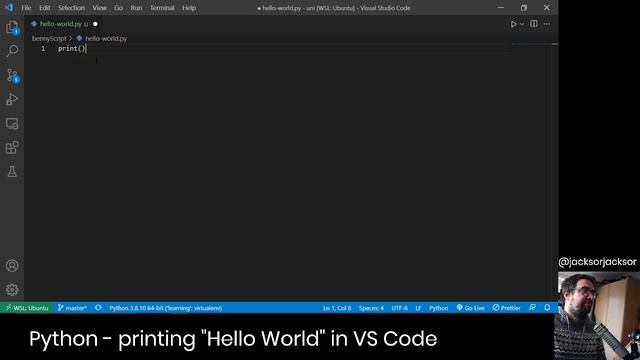Viewport: 640px width, 360px height.
Task: Select Python 3.8.10 interpreter in status bar
Action: point(165,308)
